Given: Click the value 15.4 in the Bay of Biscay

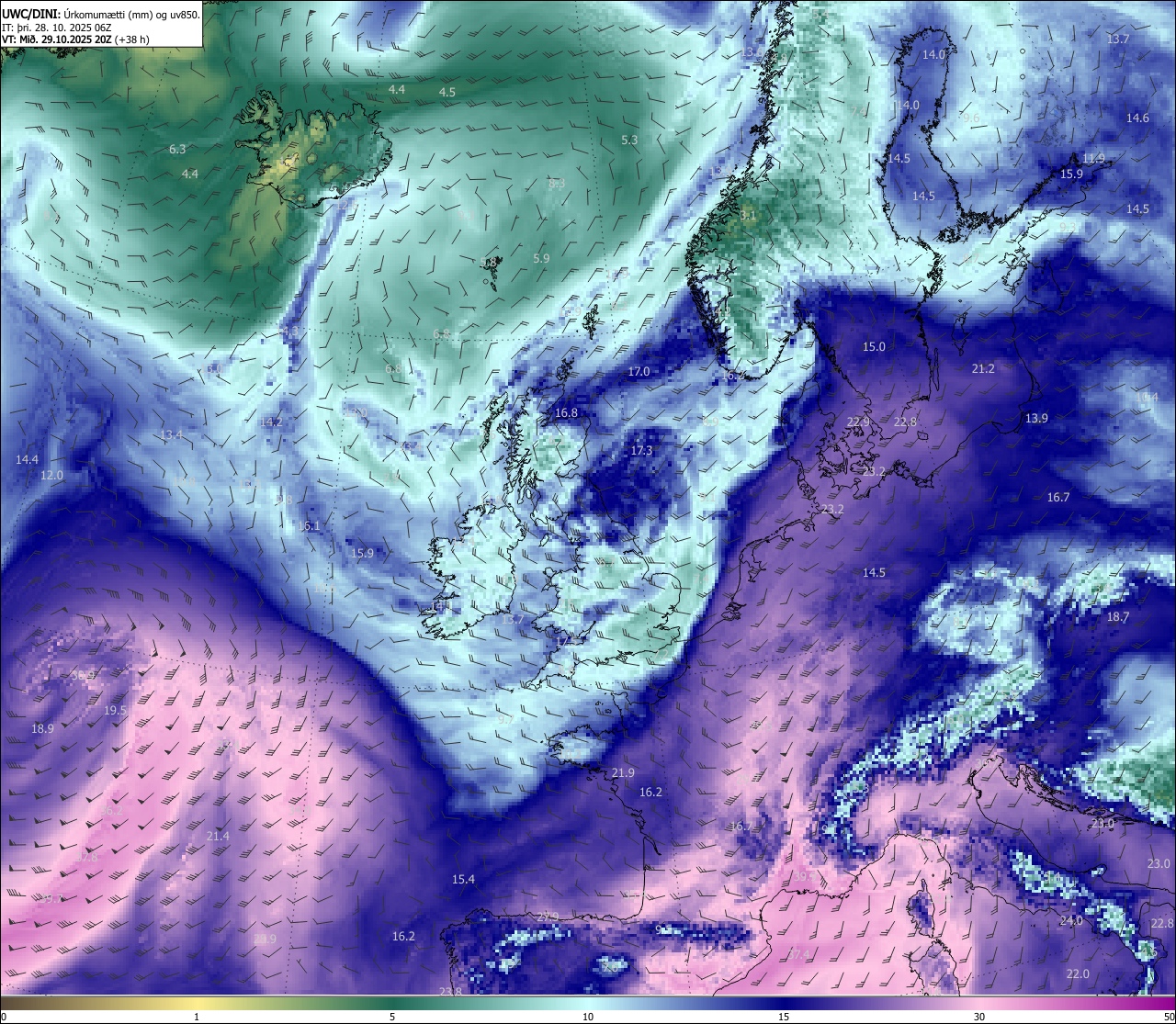Looking at the screenshot, I should point(463,879).
